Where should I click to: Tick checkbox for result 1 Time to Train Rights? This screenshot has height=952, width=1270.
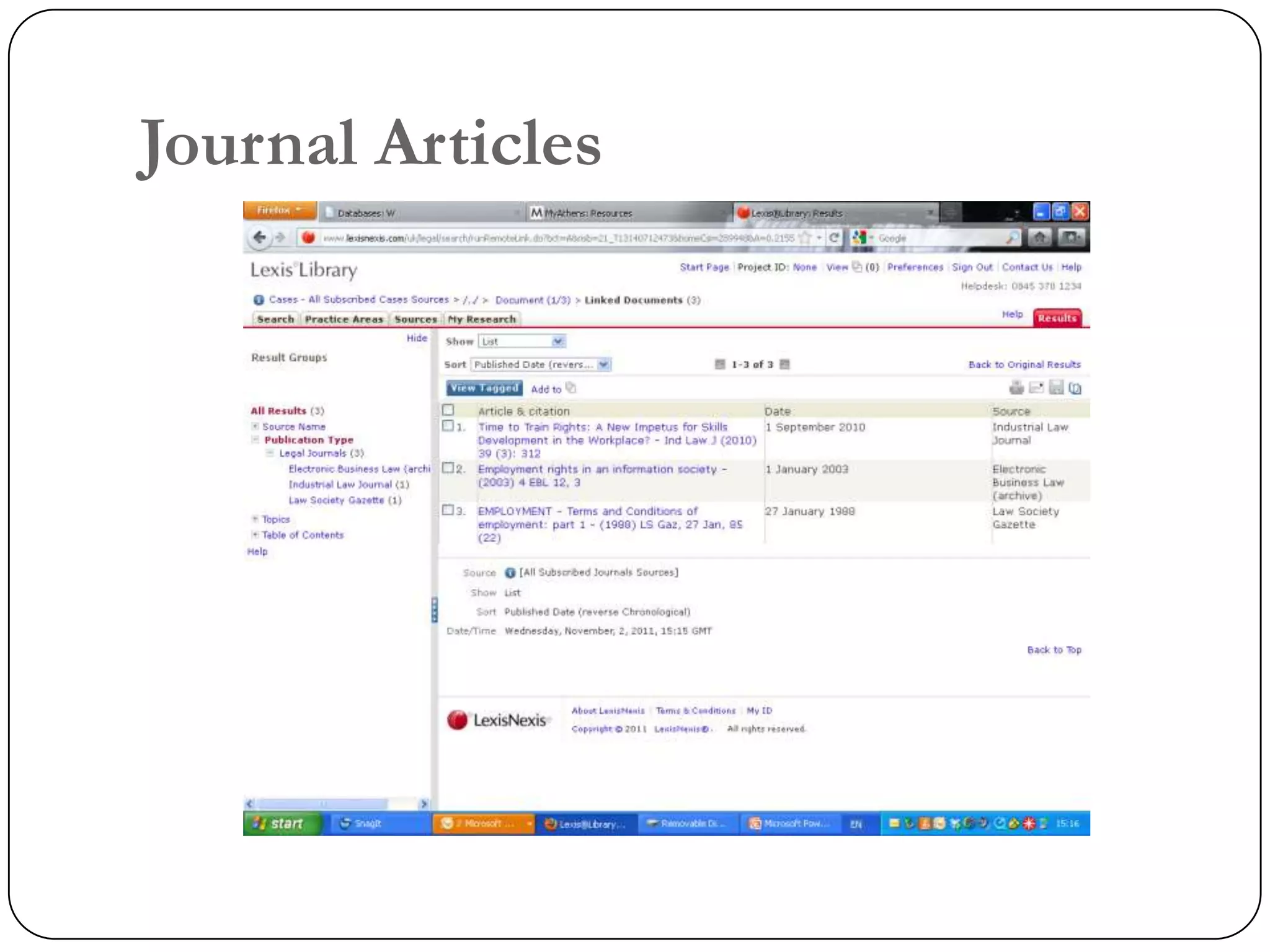pyautogui.click(x=448, y=426)
